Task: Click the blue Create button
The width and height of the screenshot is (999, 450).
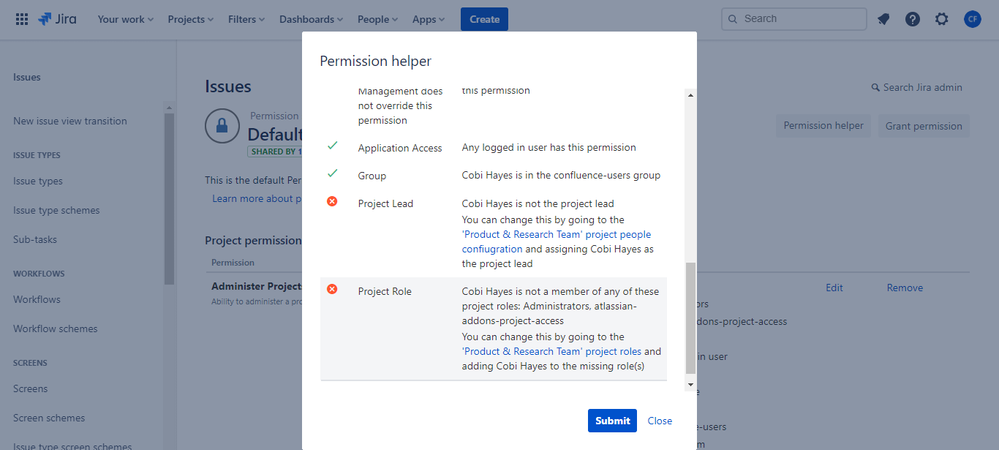Action: coord(484,19)
